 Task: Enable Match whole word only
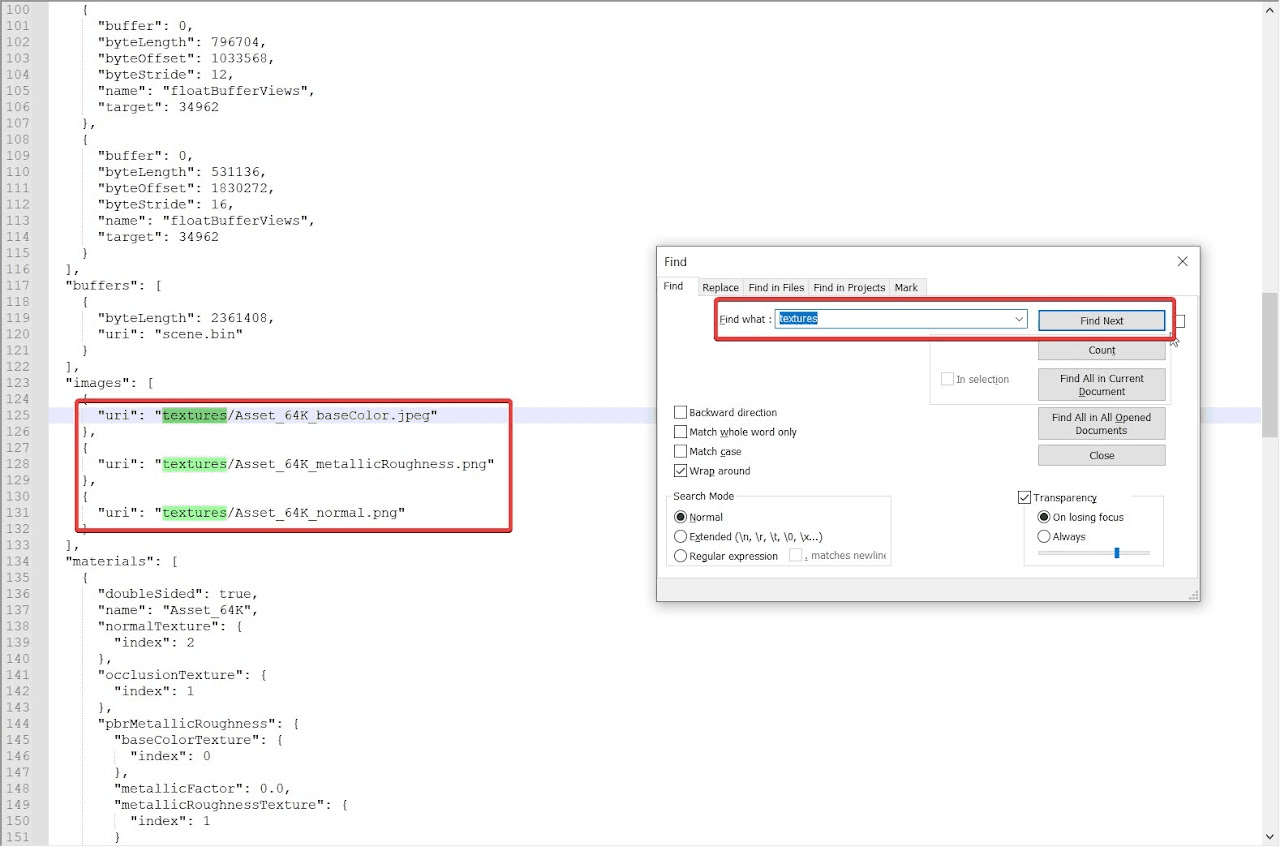click(681, 432)
